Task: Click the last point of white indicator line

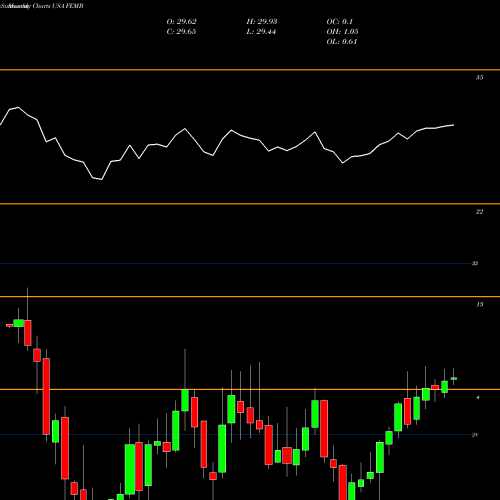Action: coord(453,125)
